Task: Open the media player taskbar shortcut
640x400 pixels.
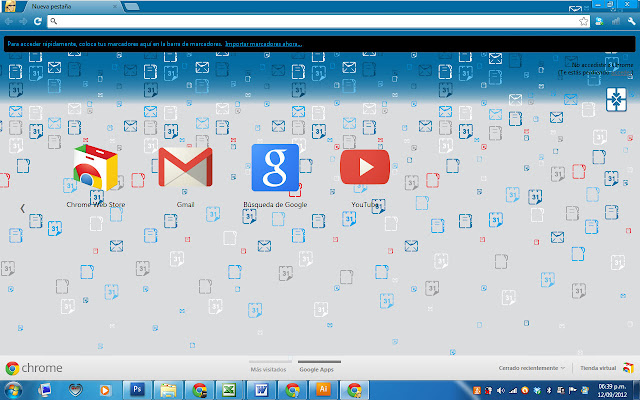Action: coord(105,391)
